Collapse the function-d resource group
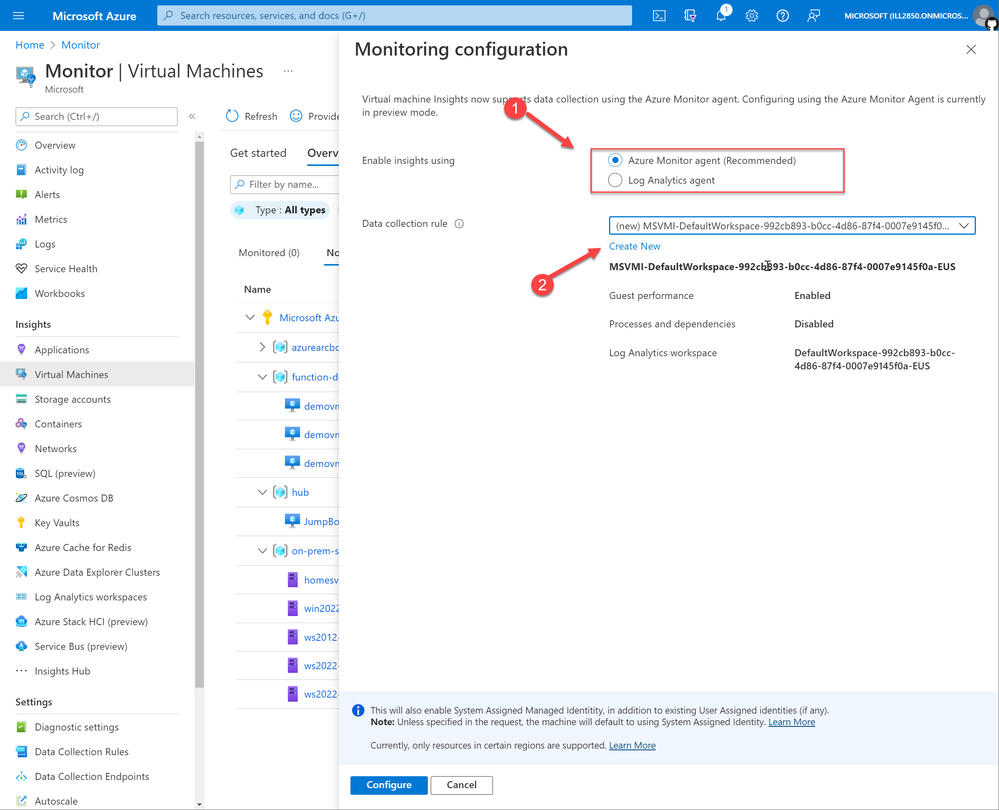The width and height of the screenshot is (999, 810). click(x=262, y=377)
